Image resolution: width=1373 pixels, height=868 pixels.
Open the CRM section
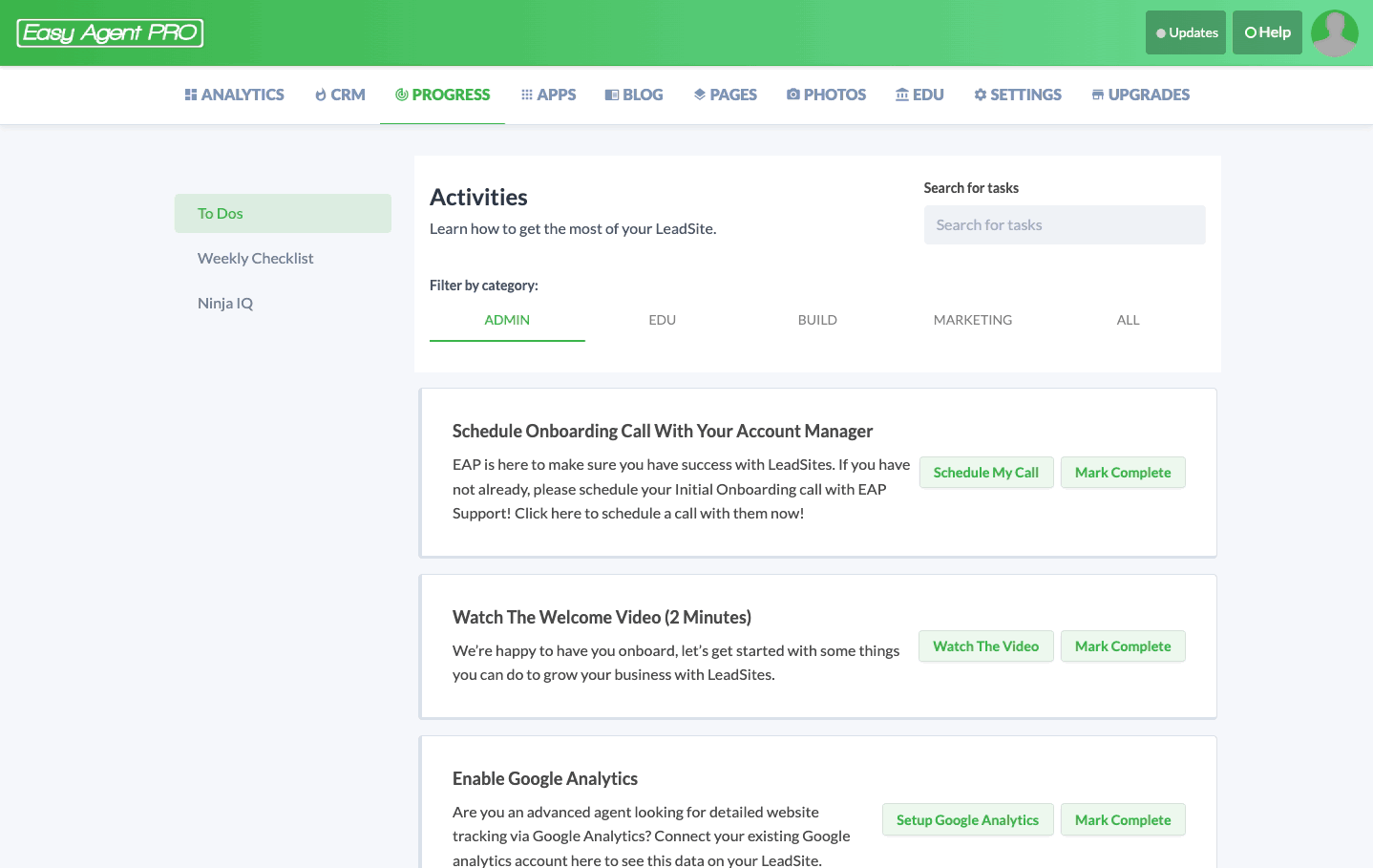340,95
